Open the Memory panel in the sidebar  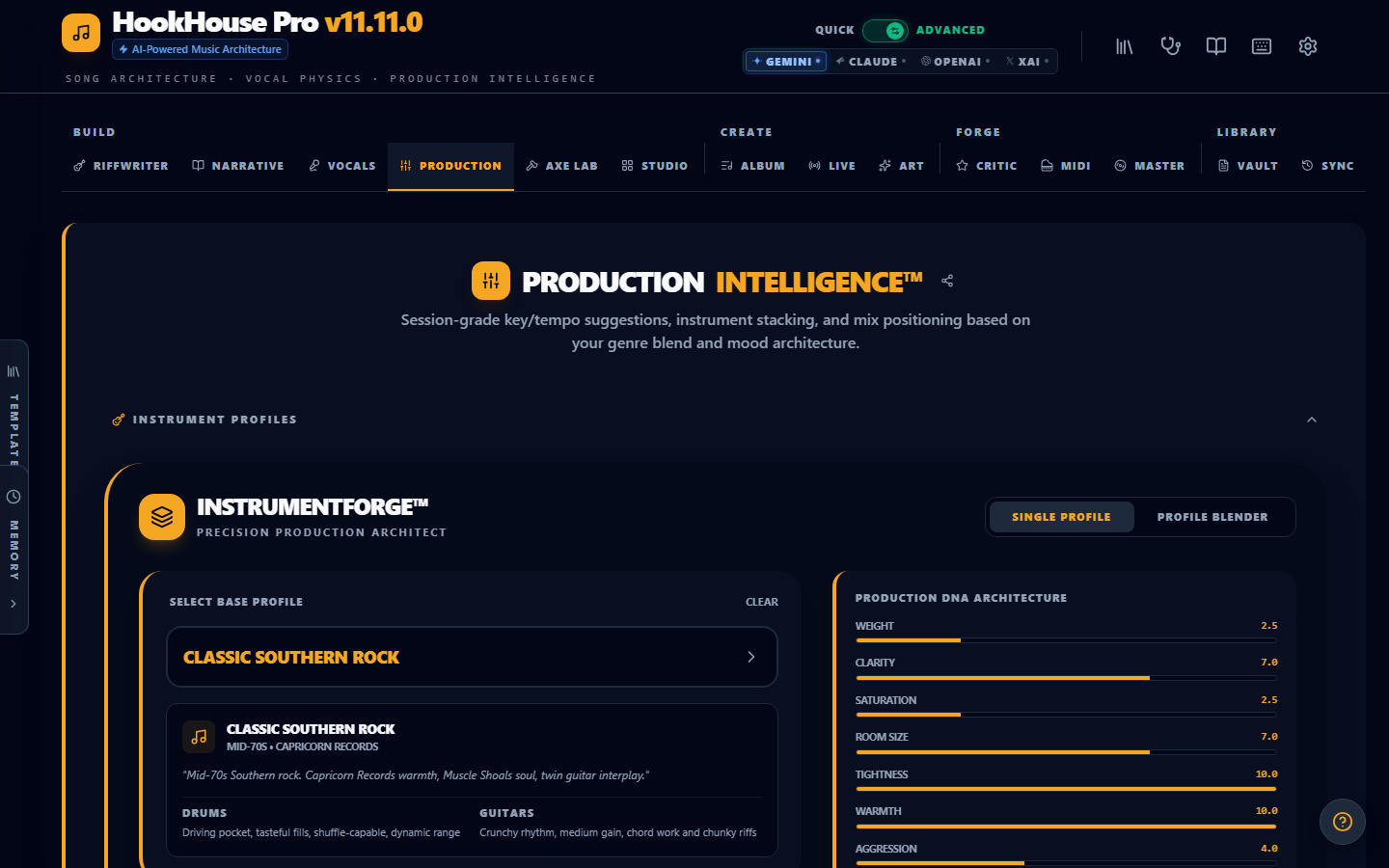point(14,540)
